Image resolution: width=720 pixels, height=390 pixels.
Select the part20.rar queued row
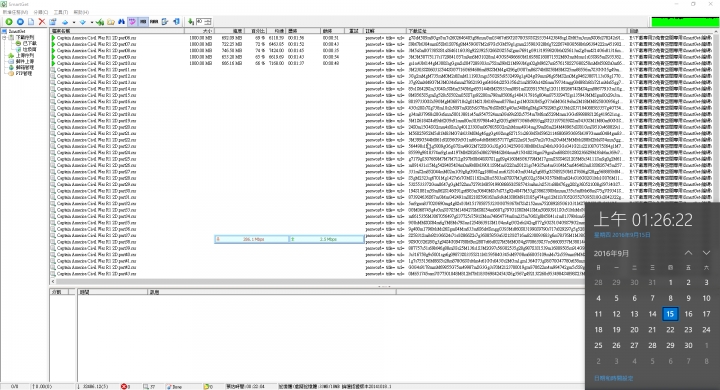383,127
